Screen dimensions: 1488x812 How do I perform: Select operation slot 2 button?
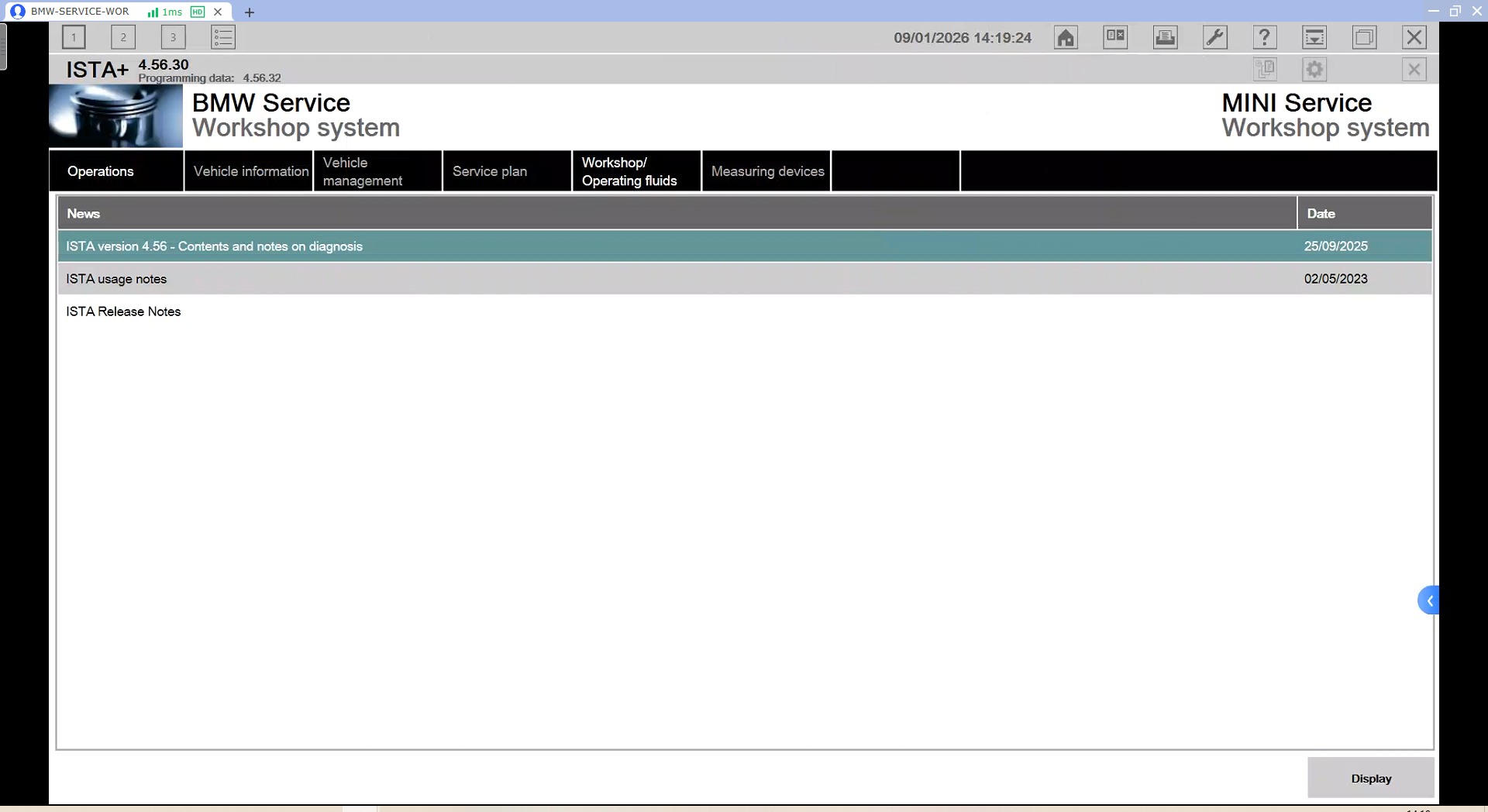point(123,37)
